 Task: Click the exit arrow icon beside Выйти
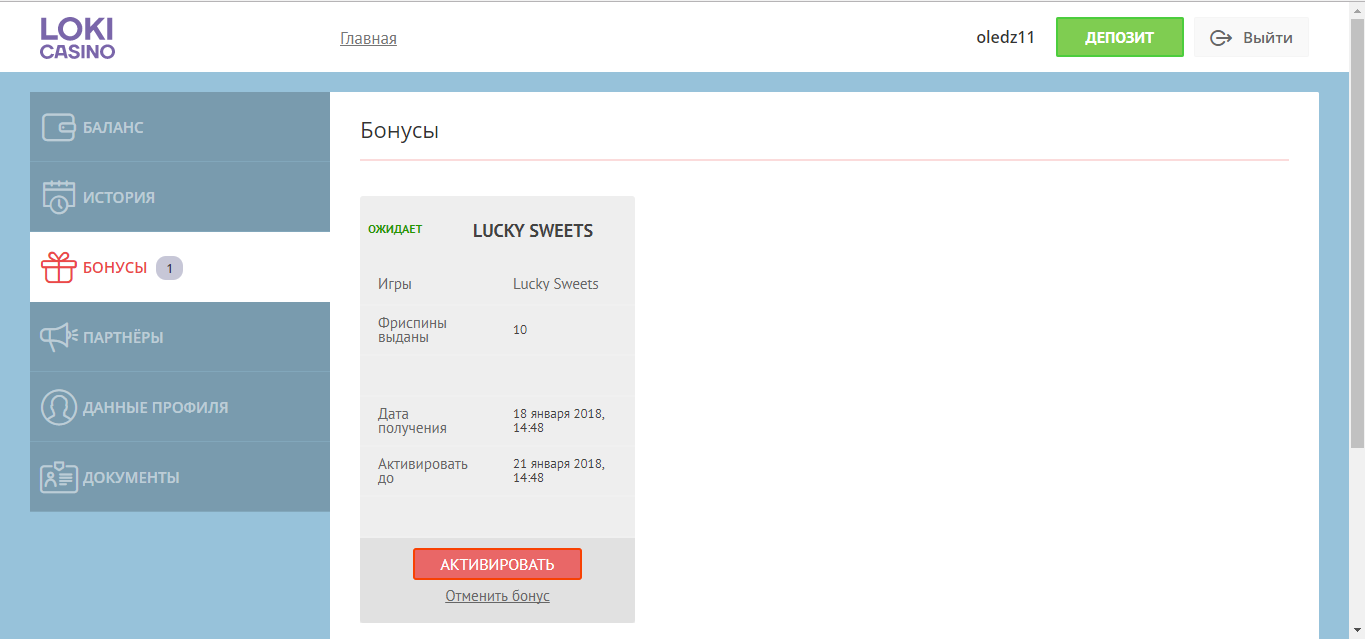click(x=1221, y=38)
